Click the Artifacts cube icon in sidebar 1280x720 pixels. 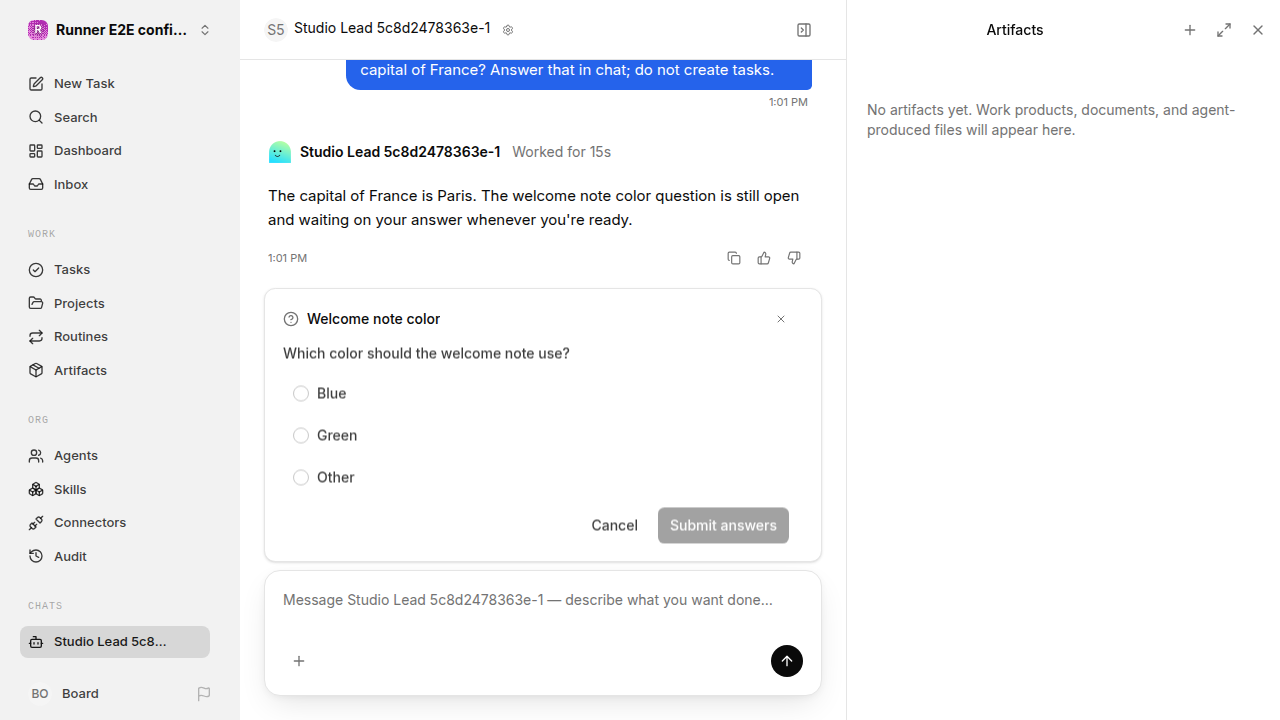pyautogui.click(x=36, y=370)
